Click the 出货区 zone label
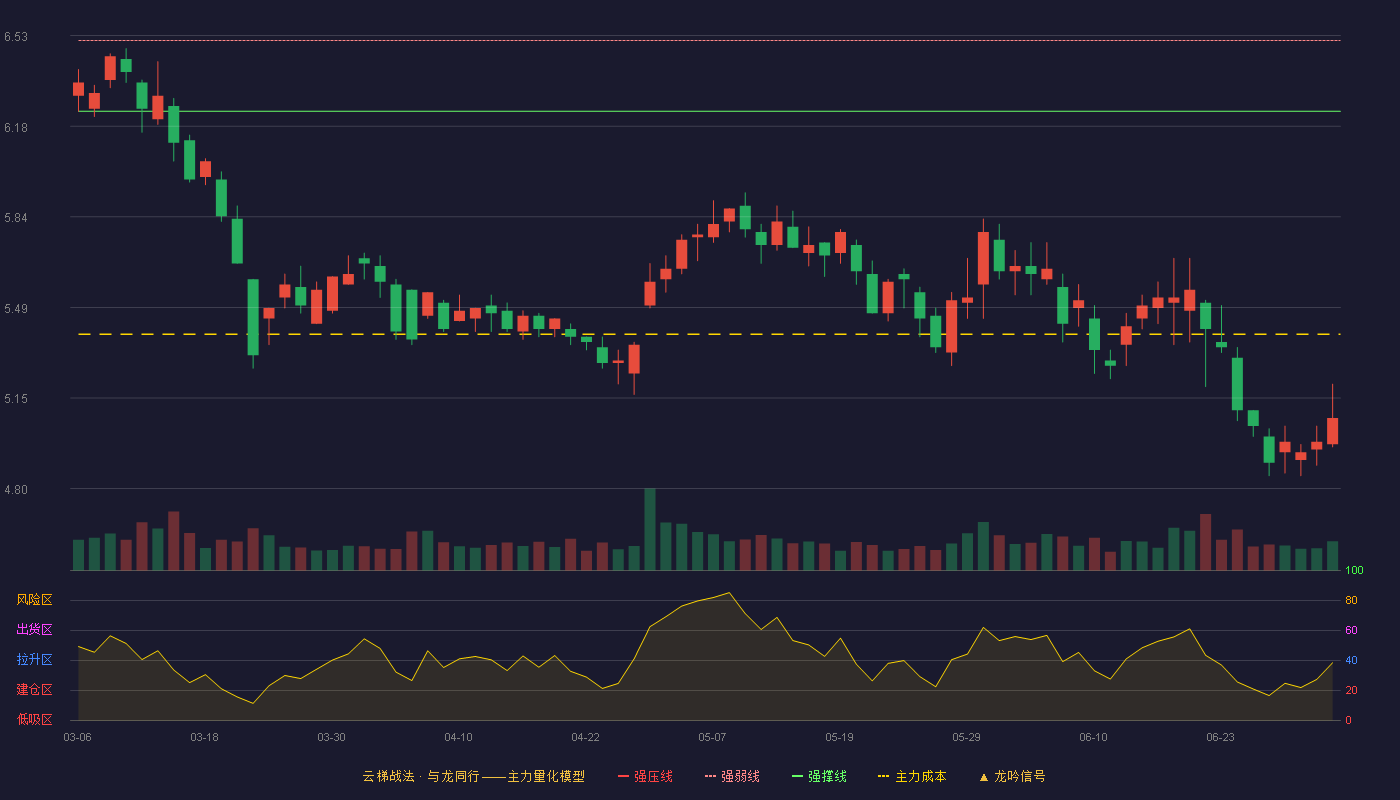 point(34,630)
